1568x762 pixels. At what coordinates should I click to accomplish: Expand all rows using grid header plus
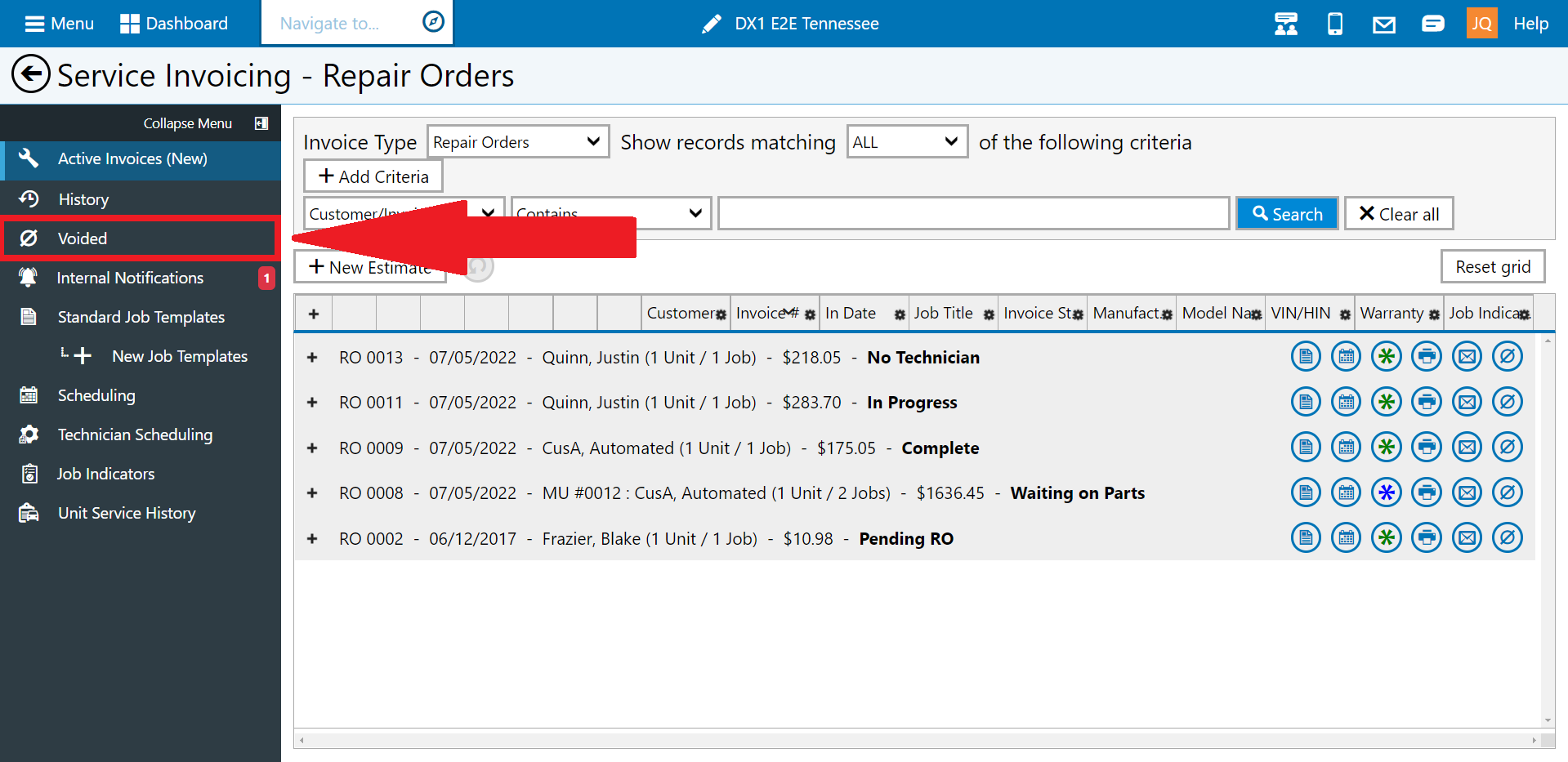tap(314, 314)
